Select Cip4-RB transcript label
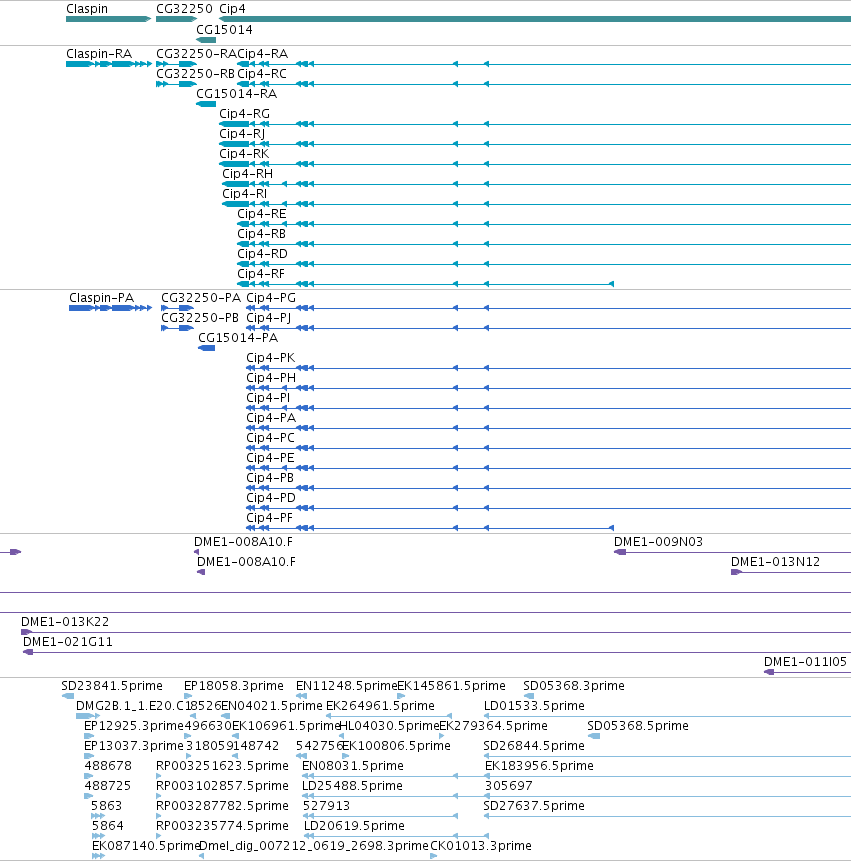 coord(261,234)
